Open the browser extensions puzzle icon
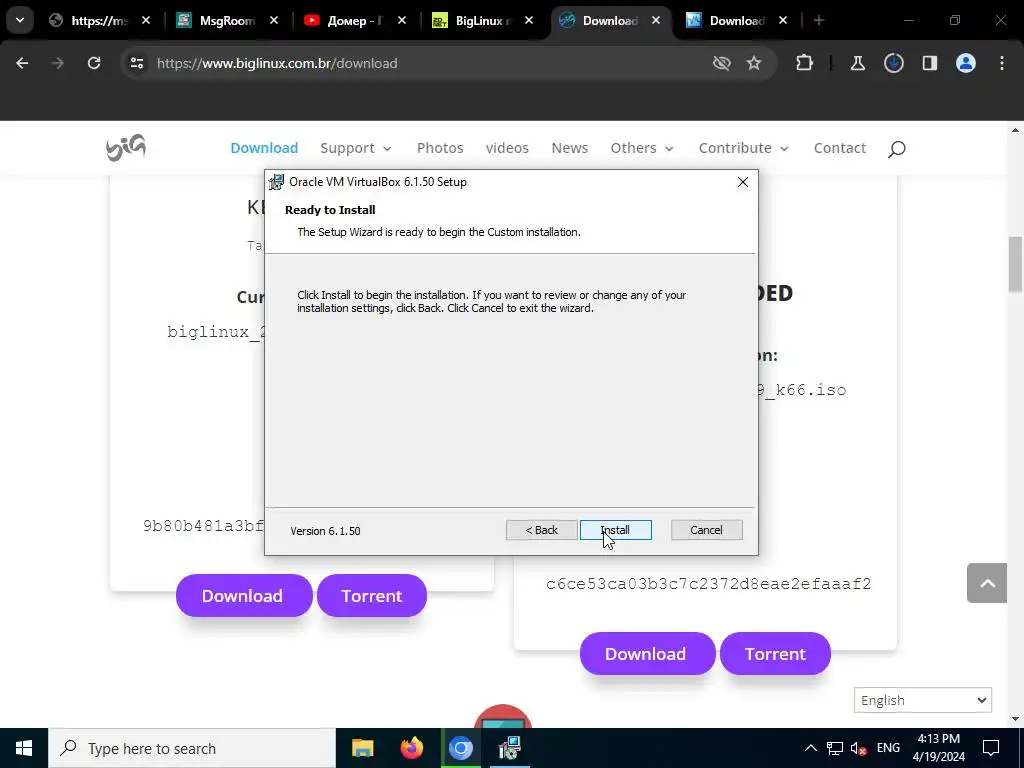The width and height of the screenshot is (1024, 768). pos(805,63)
